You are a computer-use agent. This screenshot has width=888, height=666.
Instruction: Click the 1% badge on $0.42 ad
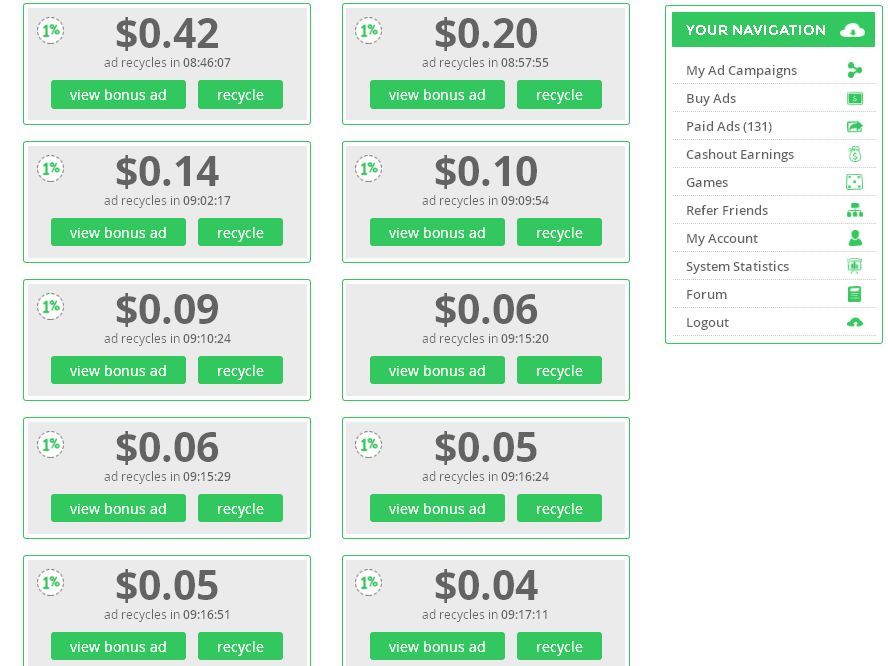(50, 30)
